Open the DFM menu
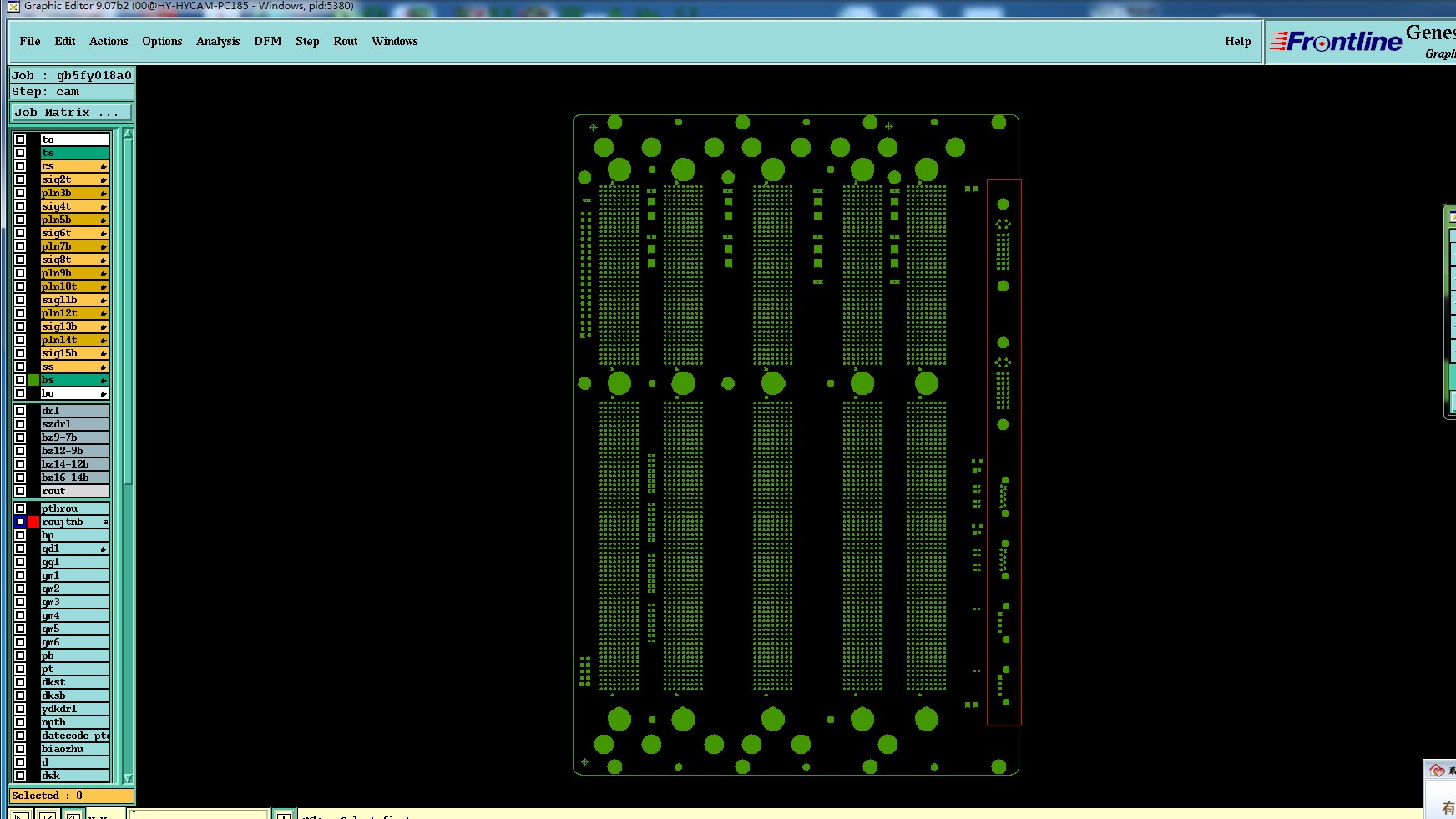Image resolution: width=1456 pixels, height=819 pixels. tap(268, 41)
